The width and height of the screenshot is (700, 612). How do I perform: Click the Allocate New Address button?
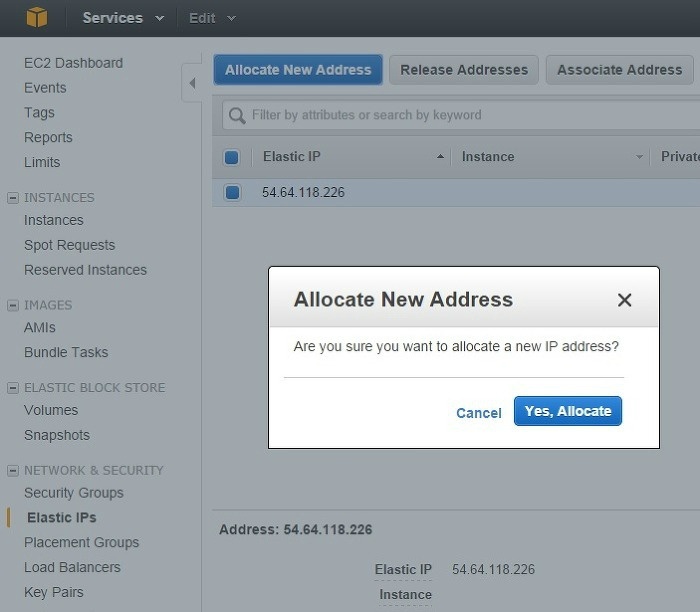coord(298,70)
